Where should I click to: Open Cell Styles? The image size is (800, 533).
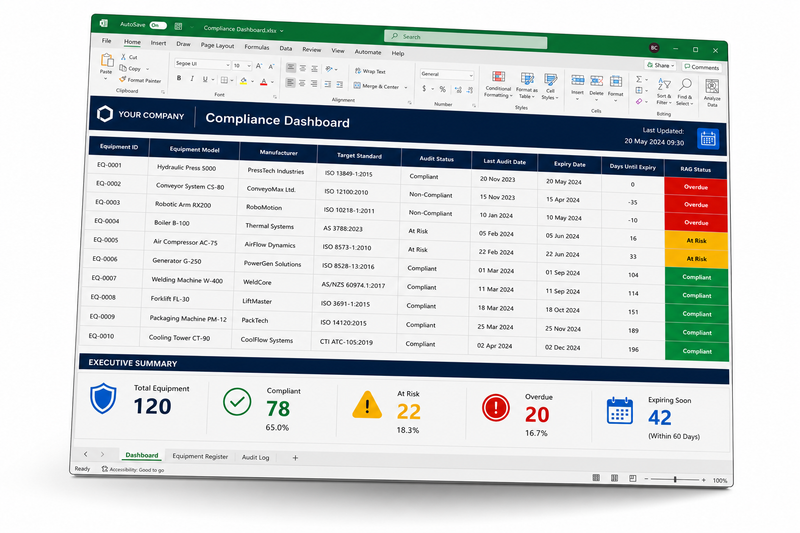pos(550,87)
